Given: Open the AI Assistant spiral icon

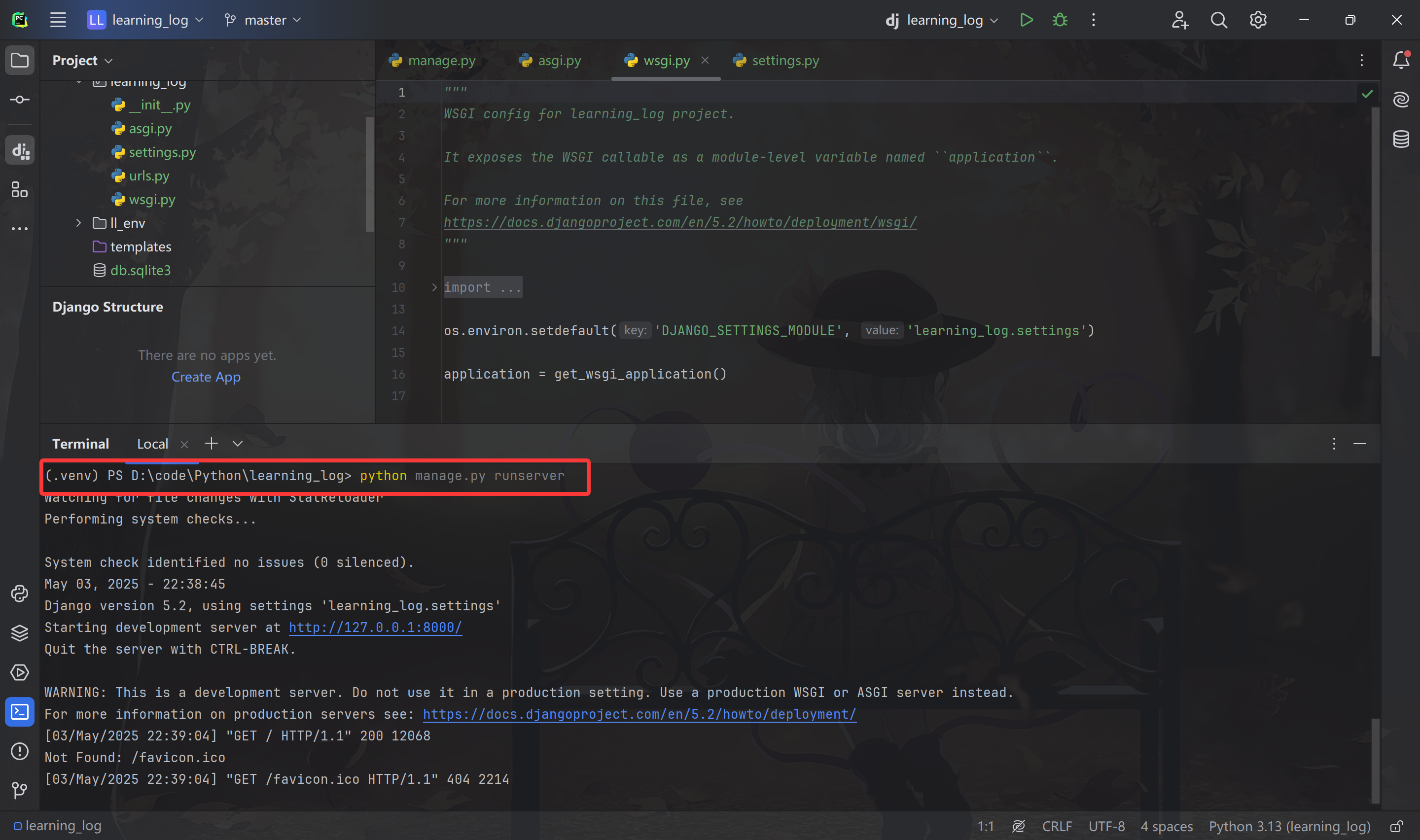Looking at the screenshot, I should [x=1401, y=100].
